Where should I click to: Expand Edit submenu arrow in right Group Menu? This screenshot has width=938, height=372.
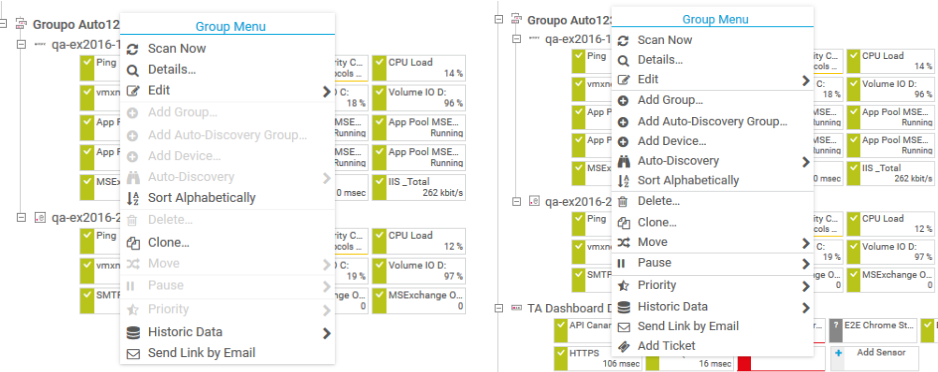coord(806,80)
